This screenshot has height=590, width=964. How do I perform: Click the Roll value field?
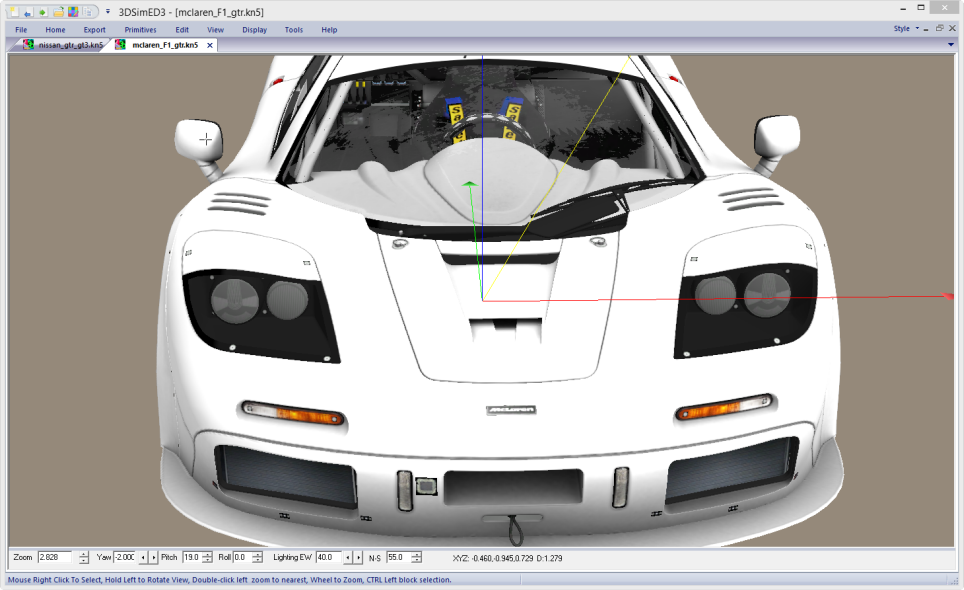pyautogui.click(x=242, y=557)
